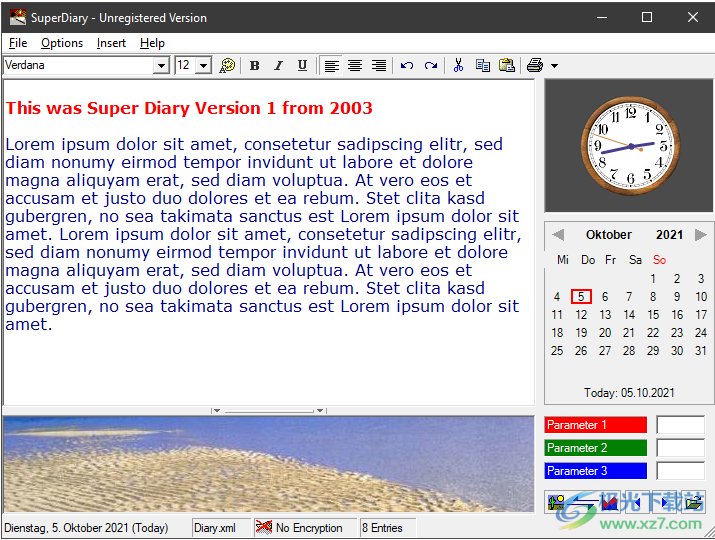Click the red Parameter 1 label
Image resolution: width=715 pixels, height=540 pixels.
click(x=596, y=425)
